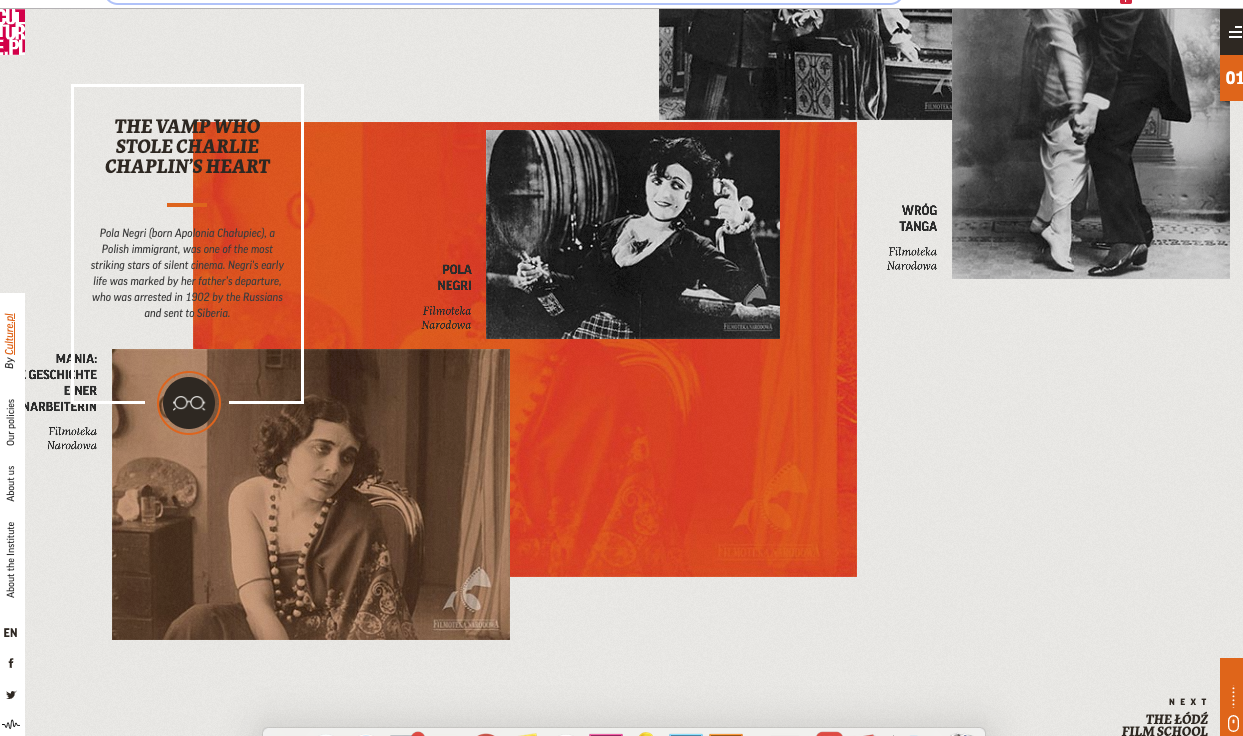Image resolution: width=1243 pixels, height=736 pixels.
Task: Select chapter number 01 indicator
Action: point(1232,78)
